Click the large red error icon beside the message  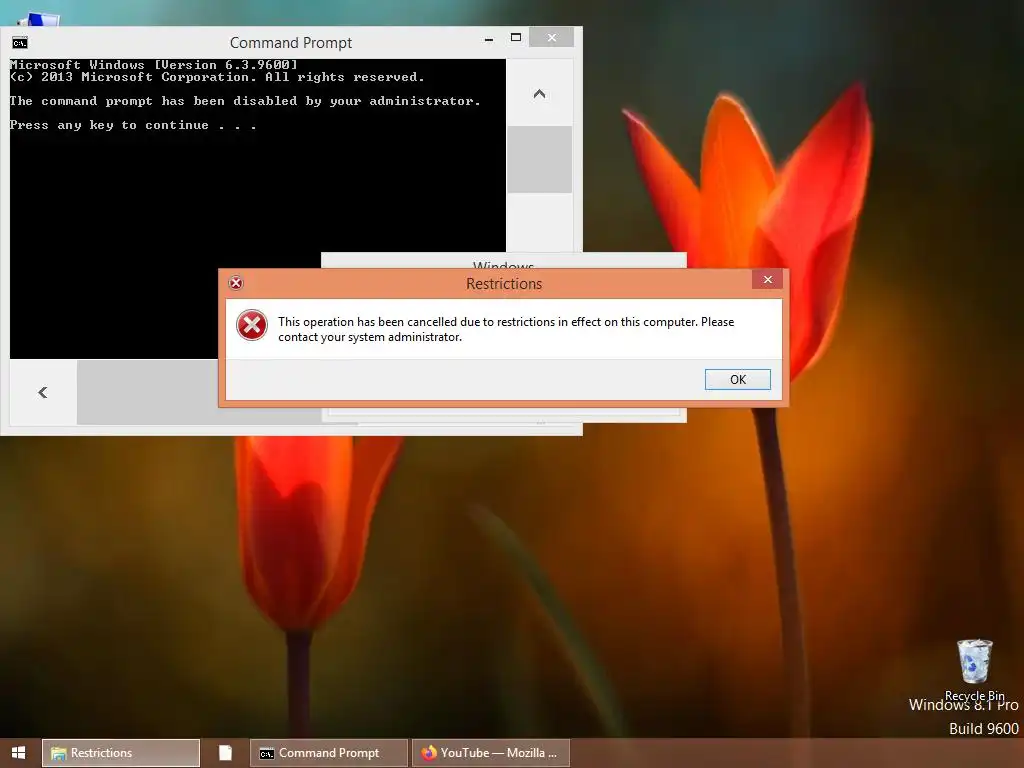coord(251,325)
